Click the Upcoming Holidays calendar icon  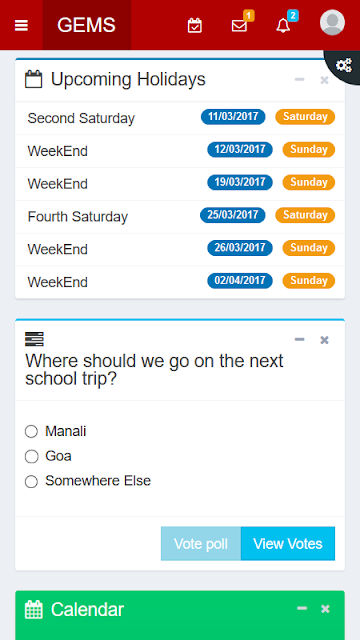[x=33, y=79]
